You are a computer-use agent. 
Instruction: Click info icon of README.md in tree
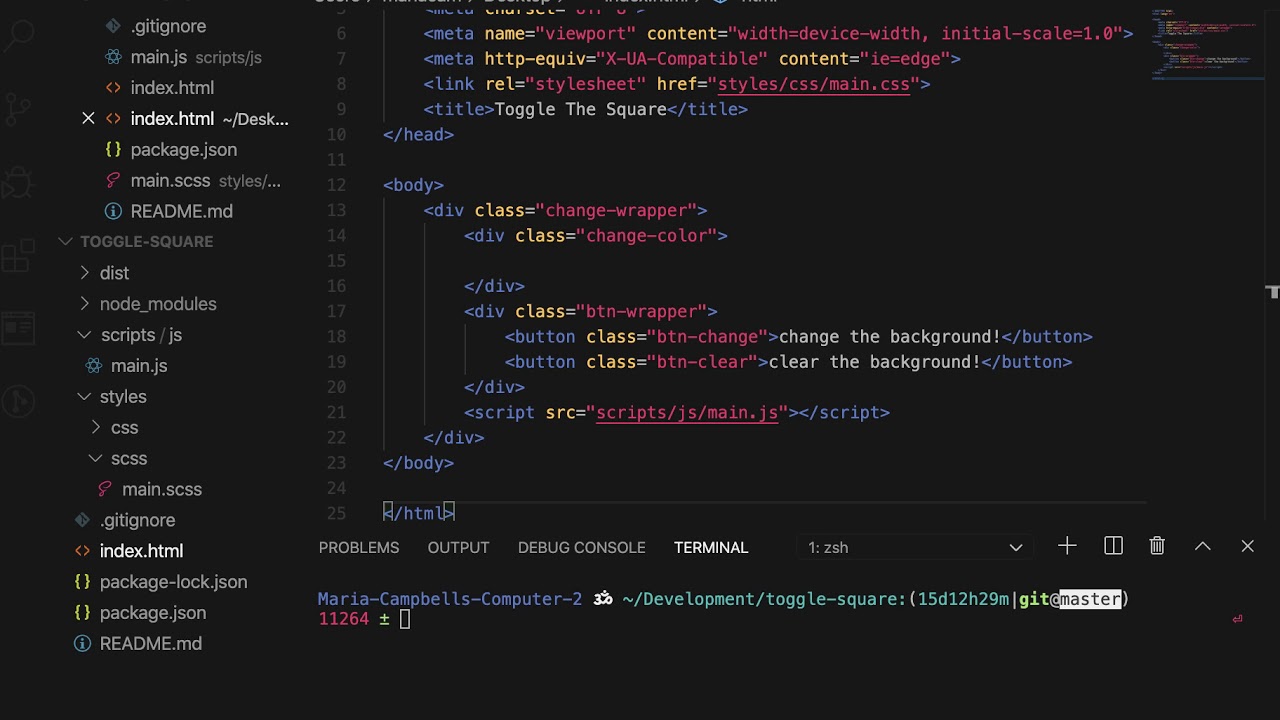pyautogui.click(x=83, y=644)
